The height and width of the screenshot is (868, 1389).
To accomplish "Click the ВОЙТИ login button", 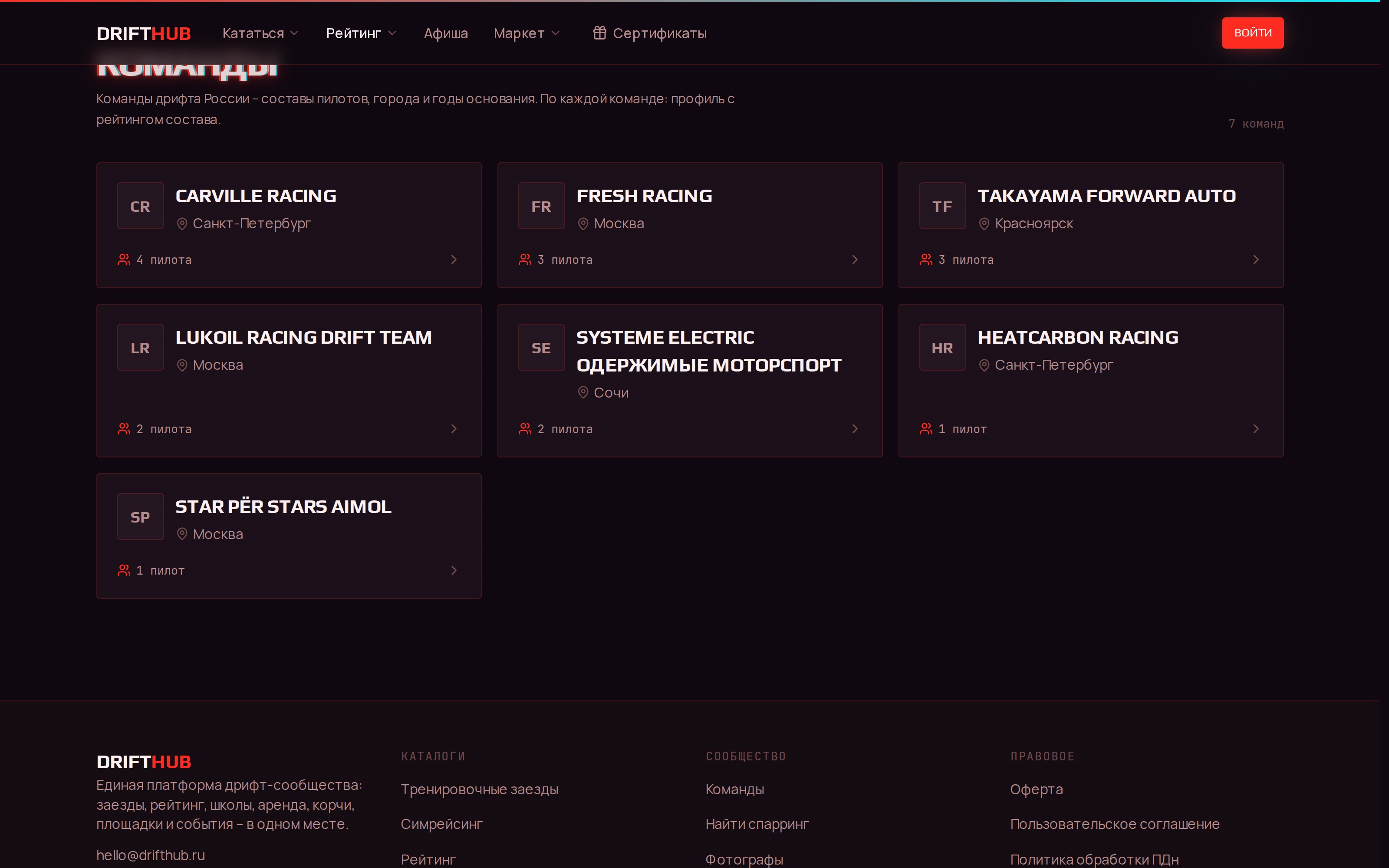I will point(1252,33).
